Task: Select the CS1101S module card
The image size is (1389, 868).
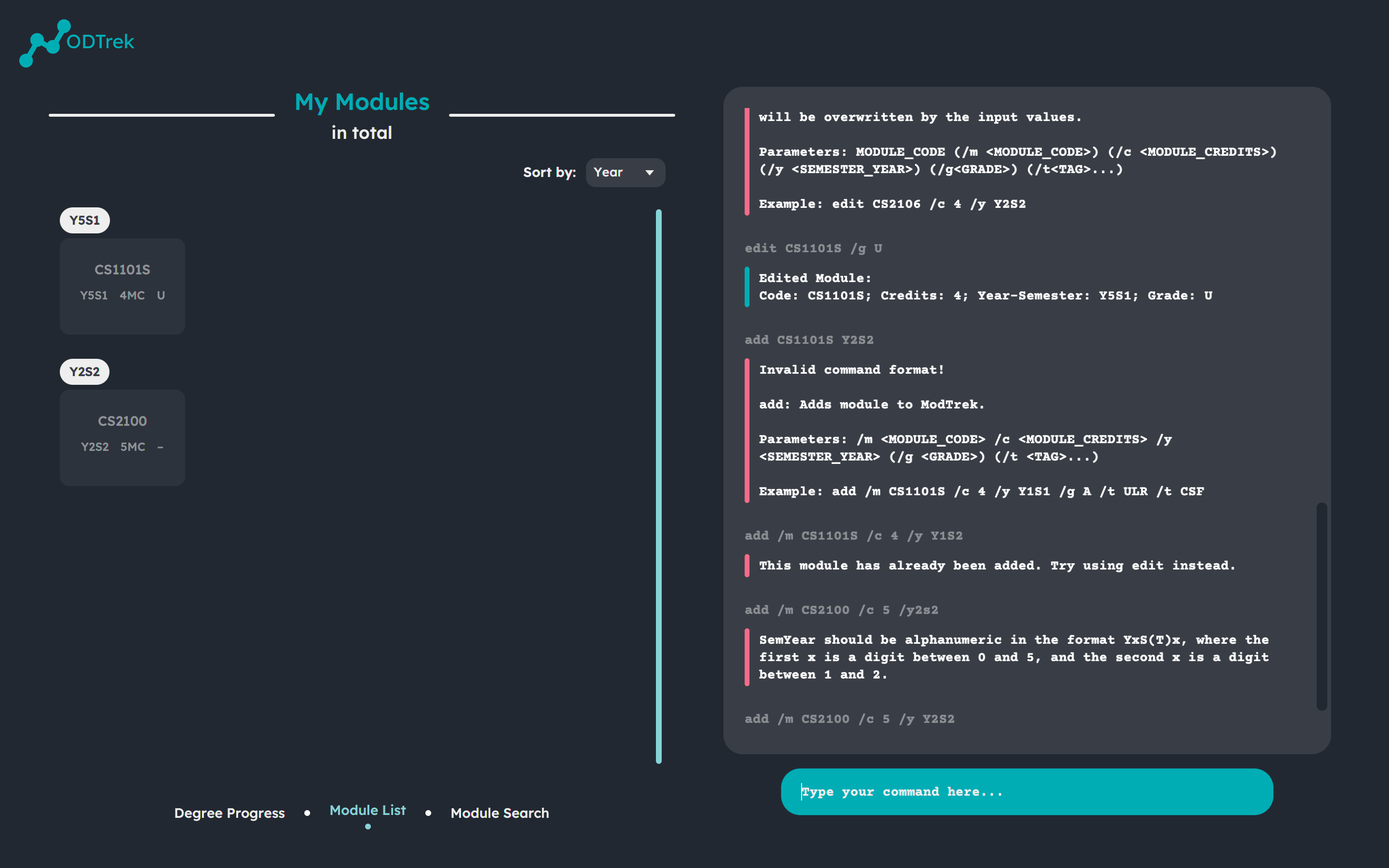Action: (x=122, y=286)
